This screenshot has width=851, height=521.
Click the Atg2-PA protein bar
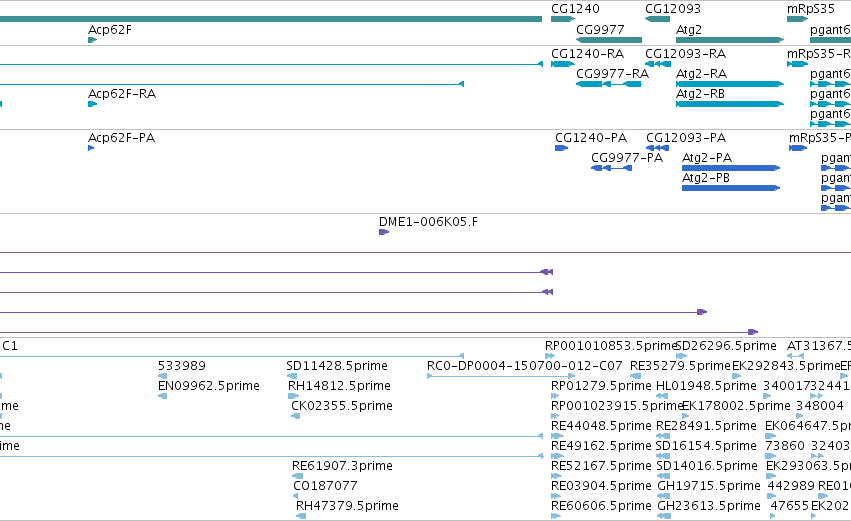click(731, 168)
